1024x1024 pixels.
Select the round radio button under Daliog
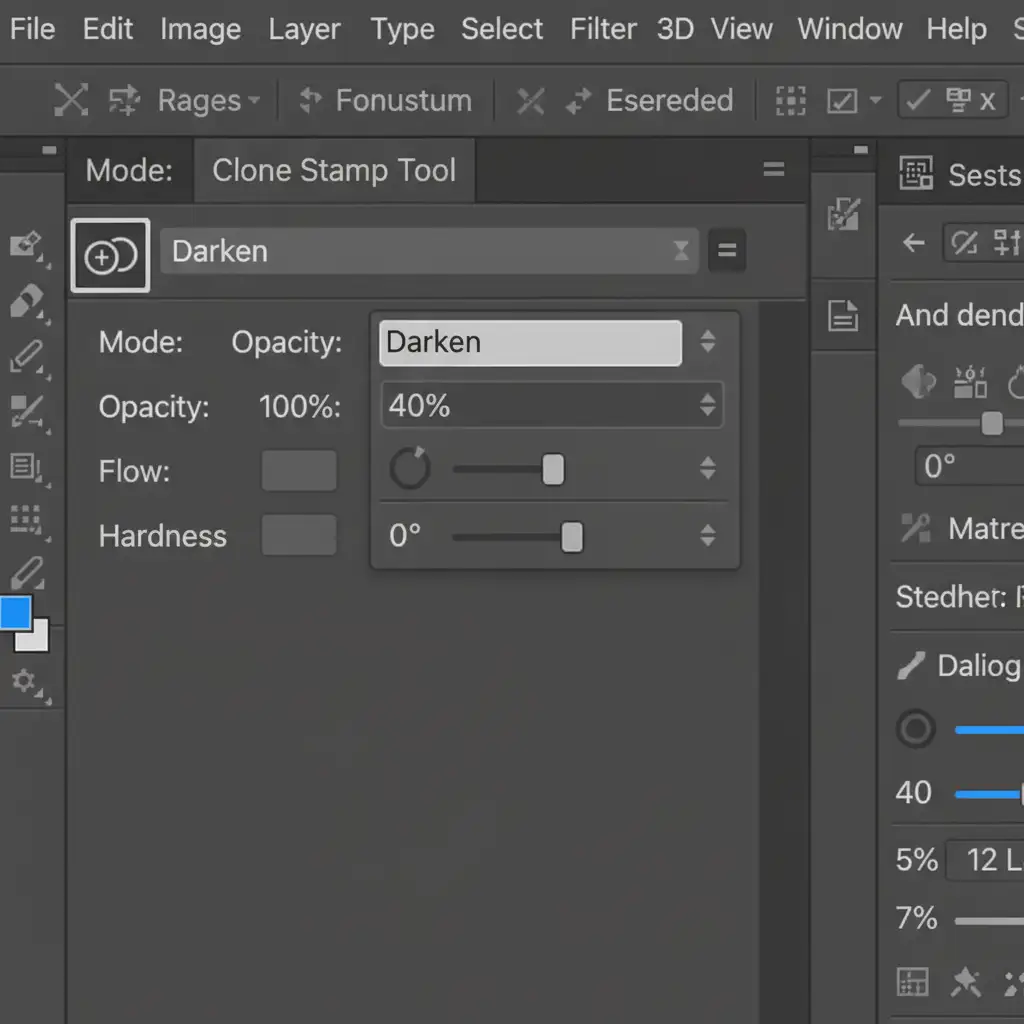click(915, 729)
